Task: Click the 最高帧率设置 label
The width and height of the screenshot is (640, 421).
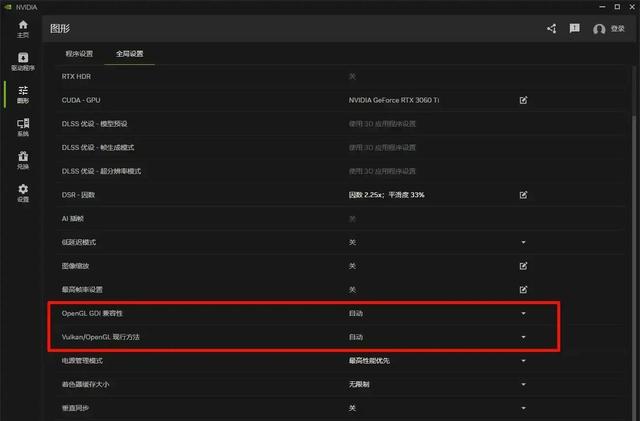Action: point(82,290)
